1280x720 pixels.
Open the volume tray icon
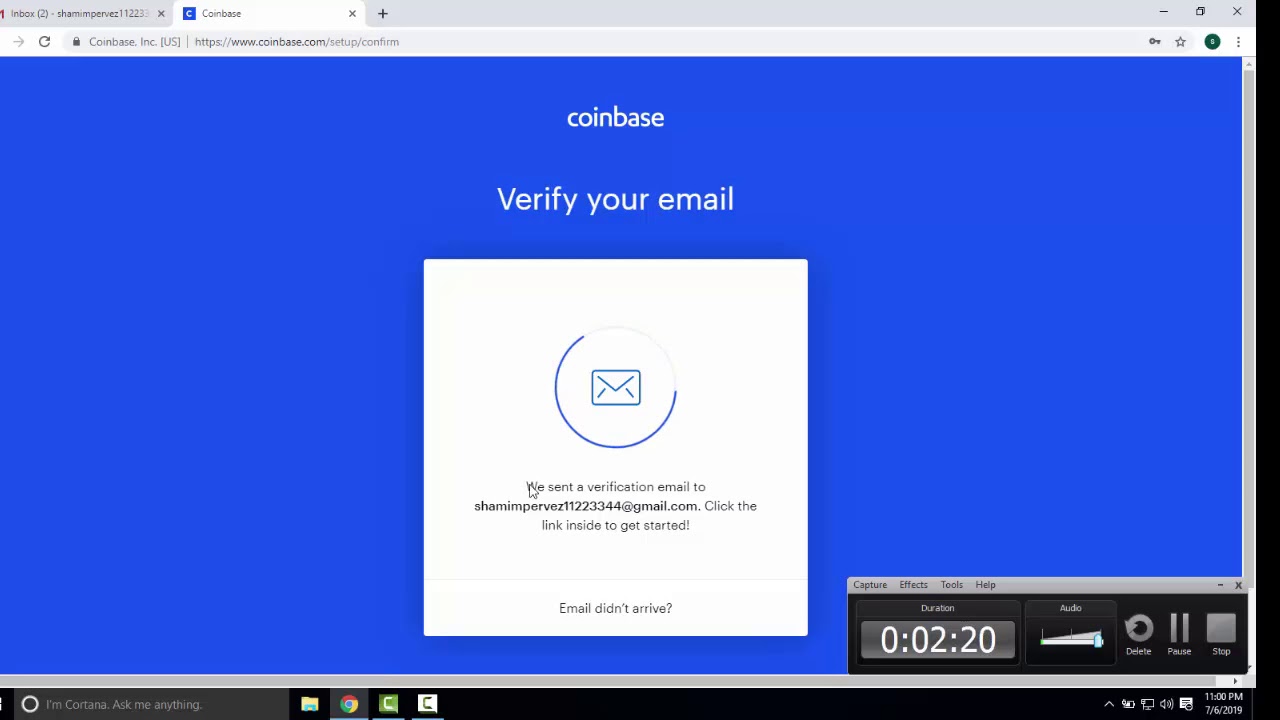1166,704
